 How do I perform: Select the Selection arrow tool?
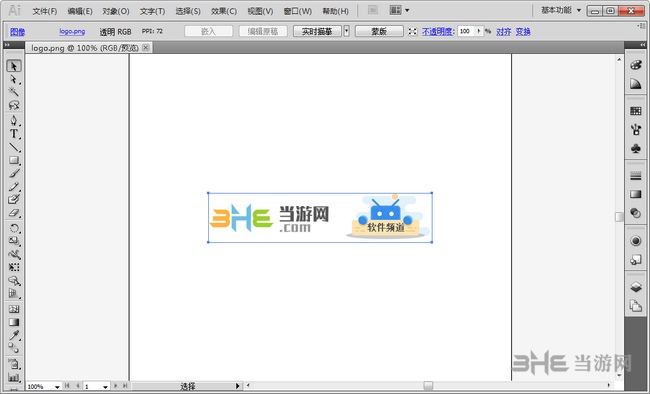click(x=14, y=66)
